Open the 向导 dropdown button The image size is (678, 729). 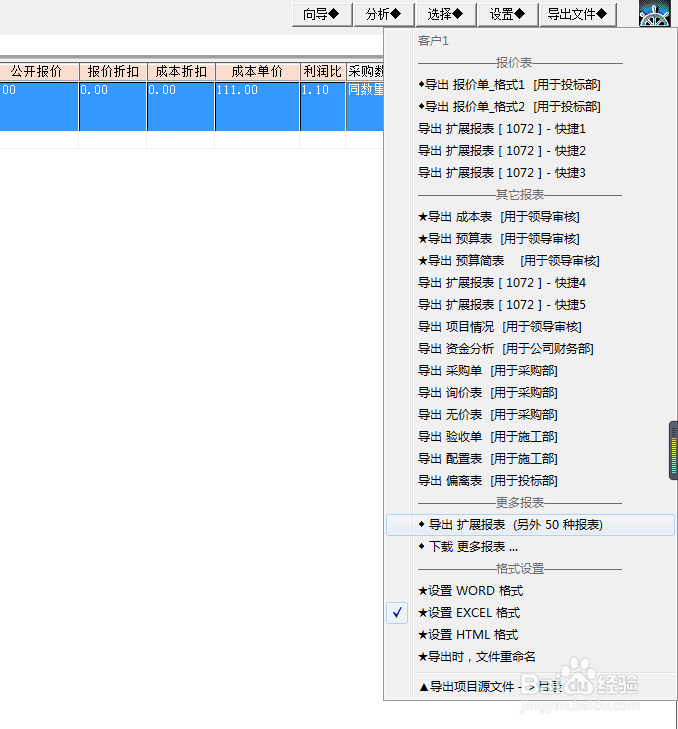click(322, 14)
